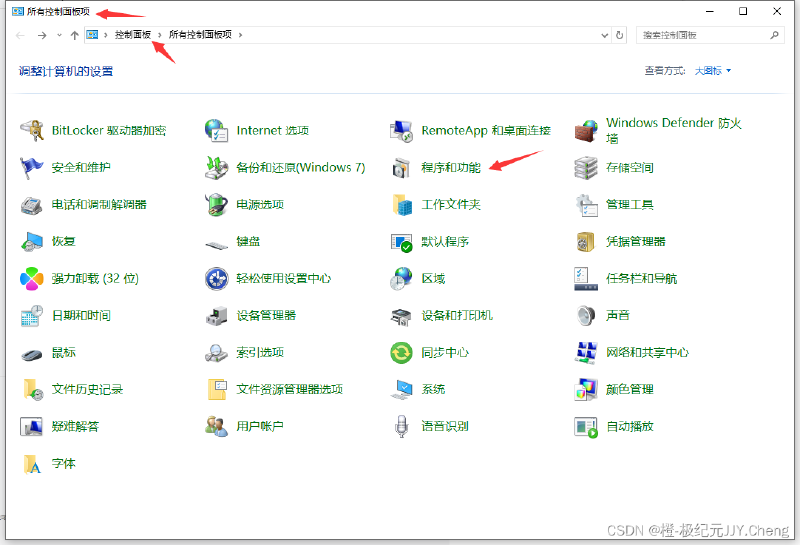The height and width of the screenshot is (545, 800).
Task: Click the 设备和打印机 printer icon
Action: (x=401, y=316)
